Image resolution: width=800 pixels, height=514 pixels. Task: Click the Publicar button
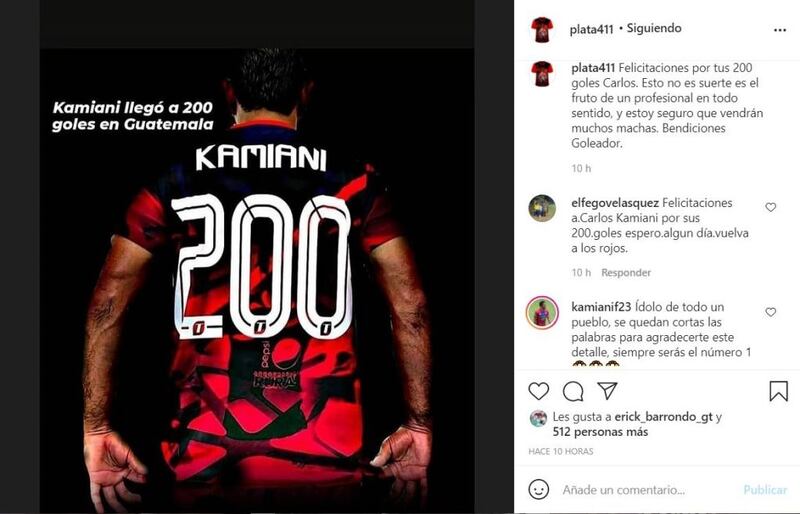(x=765, y=490)
